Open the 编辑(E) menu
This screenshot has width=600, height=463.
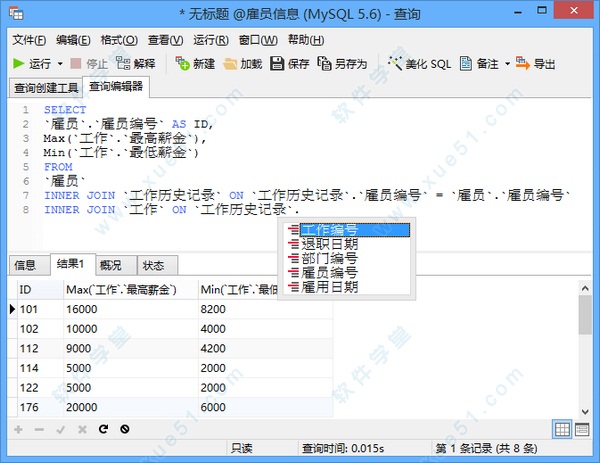click(x=73, y=40)
